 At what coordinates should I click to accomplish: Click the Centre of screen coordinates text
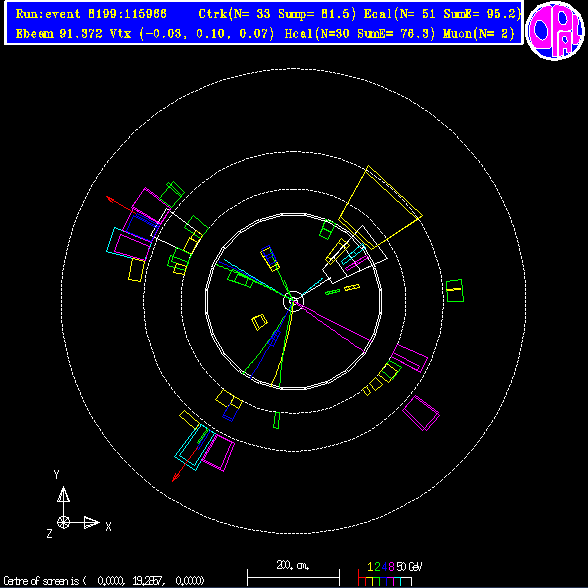(x=104, y=581)
